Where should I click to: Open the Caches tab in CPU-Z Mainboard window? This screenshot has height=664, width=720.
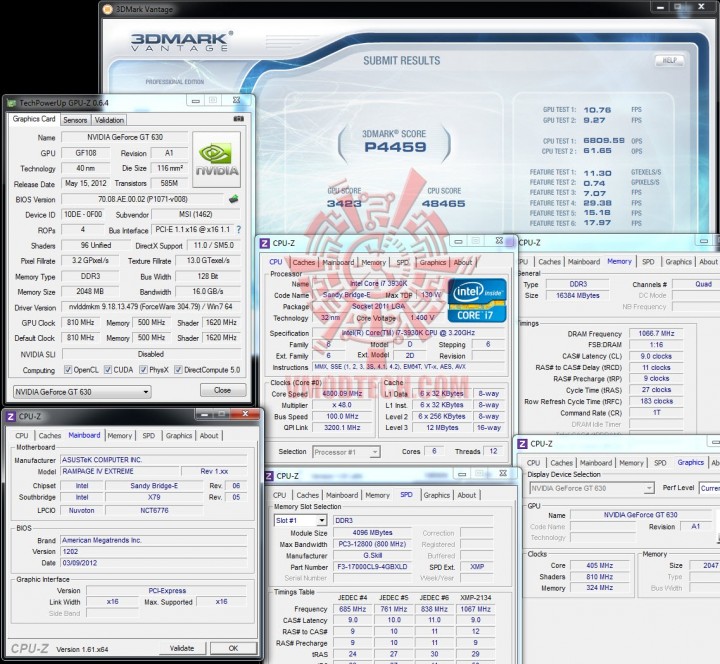click(50, 435)
